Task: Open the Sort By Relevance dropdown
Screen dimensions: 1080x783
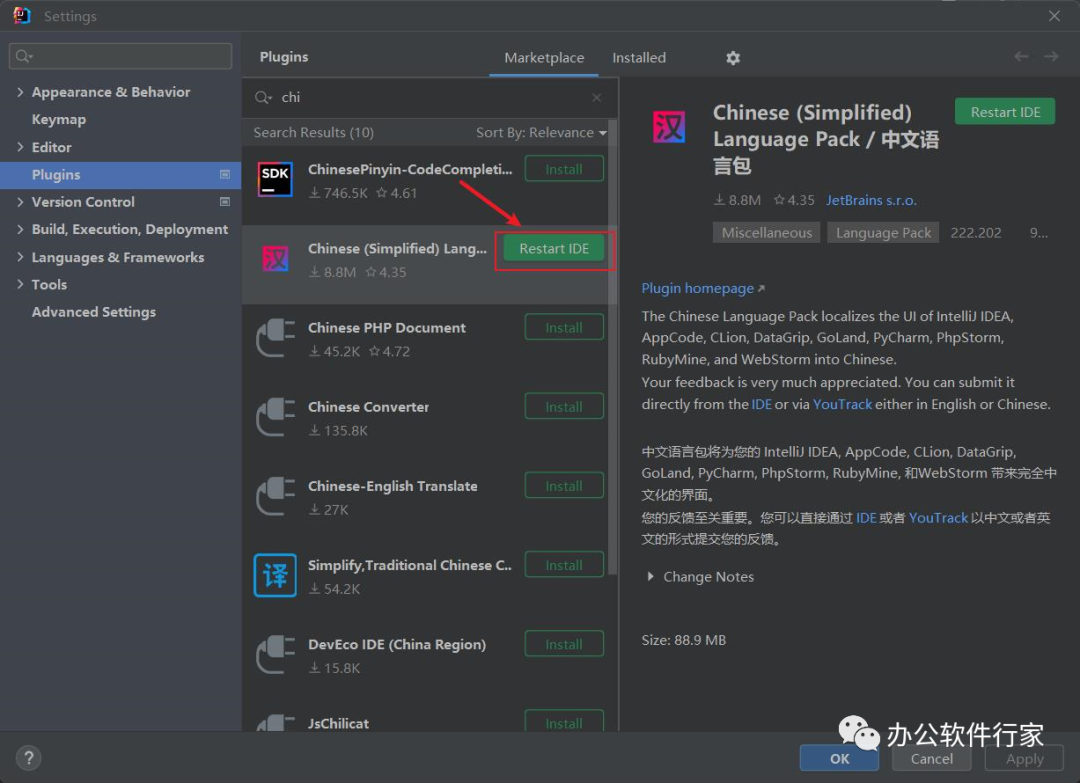Action: click(541, 132)
